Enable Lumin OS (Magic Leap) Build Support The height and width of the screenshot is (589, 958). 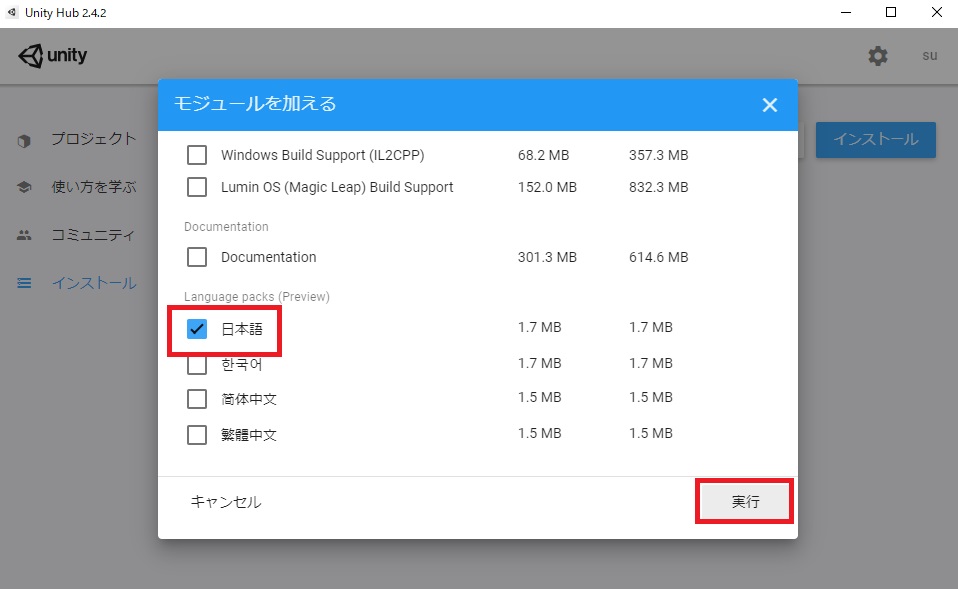(x=195, y=187)
